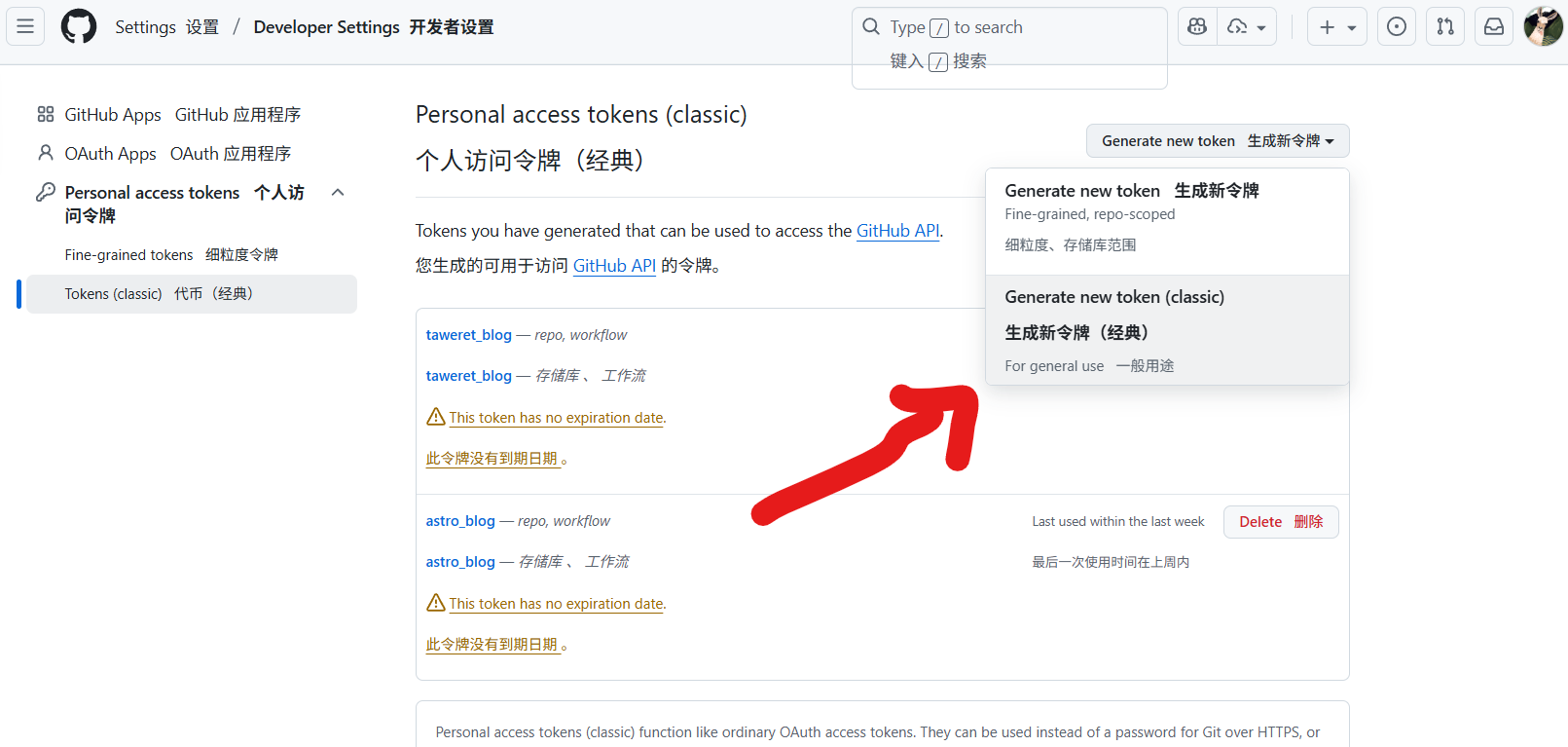Click 'Last used within the last week' text
The width and height of the screenshot is (1568, 747).
[1118, 522]
